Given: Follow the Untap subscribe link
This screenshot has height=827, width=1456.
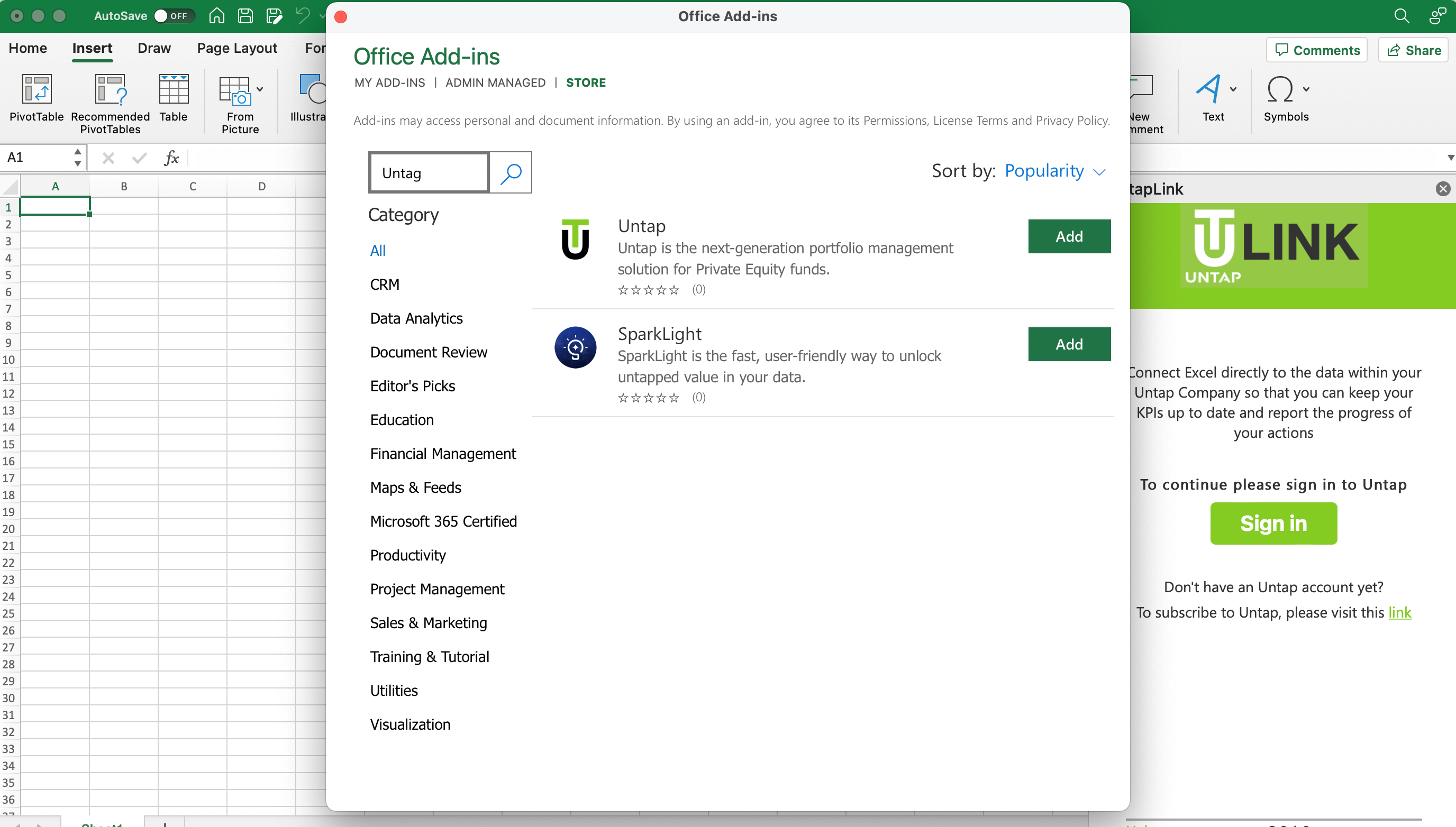Looking at the screenshot, I should (x=1400, y=612).
